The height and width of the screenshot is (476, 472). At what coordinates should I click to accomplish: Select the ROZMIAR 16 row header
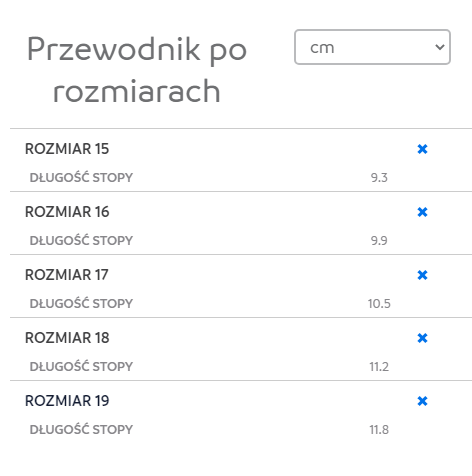coord(67,212)
